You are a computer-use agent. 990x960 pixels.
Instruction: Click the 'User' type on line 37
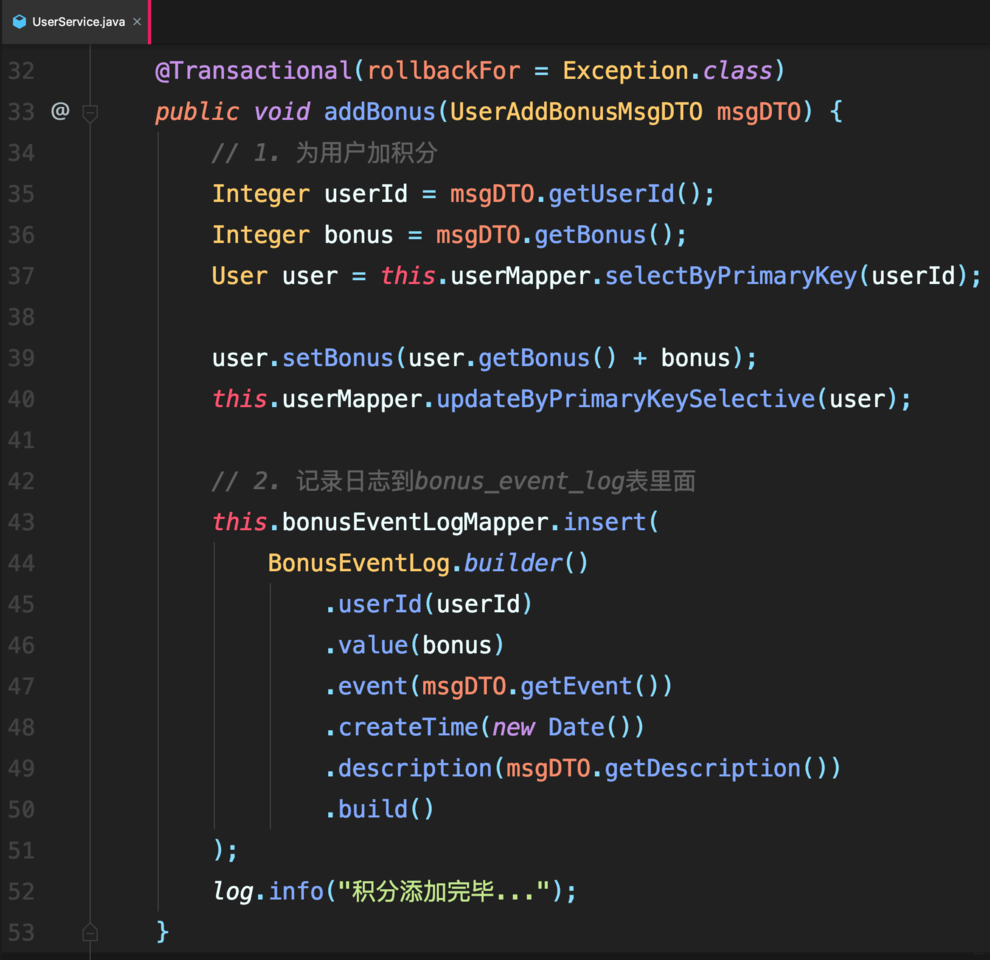coord(240,276)
